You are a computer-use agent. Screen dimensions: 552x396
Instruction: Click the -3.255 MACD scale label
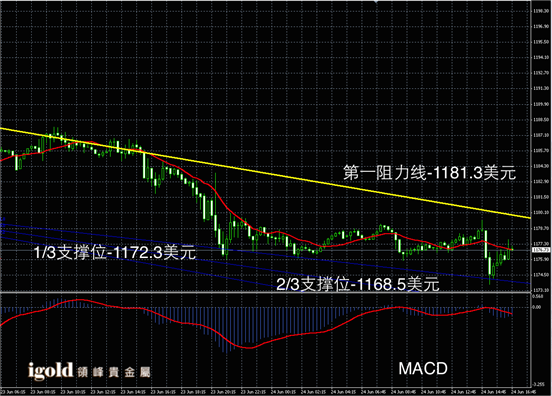(x=538, y=384)
